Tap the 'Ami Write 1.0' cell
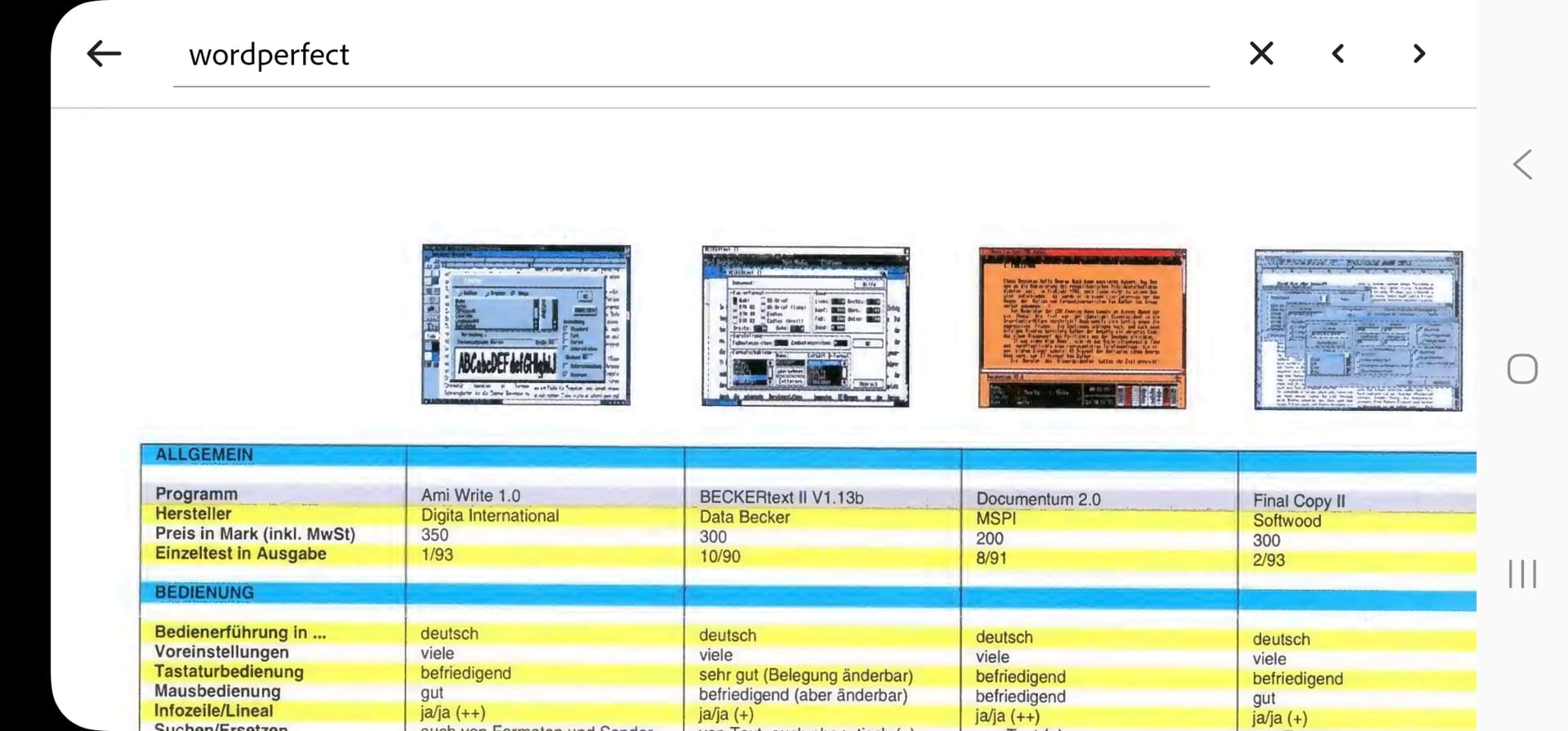This screenshot has width=1568, height=731. [x=470, y=496]
